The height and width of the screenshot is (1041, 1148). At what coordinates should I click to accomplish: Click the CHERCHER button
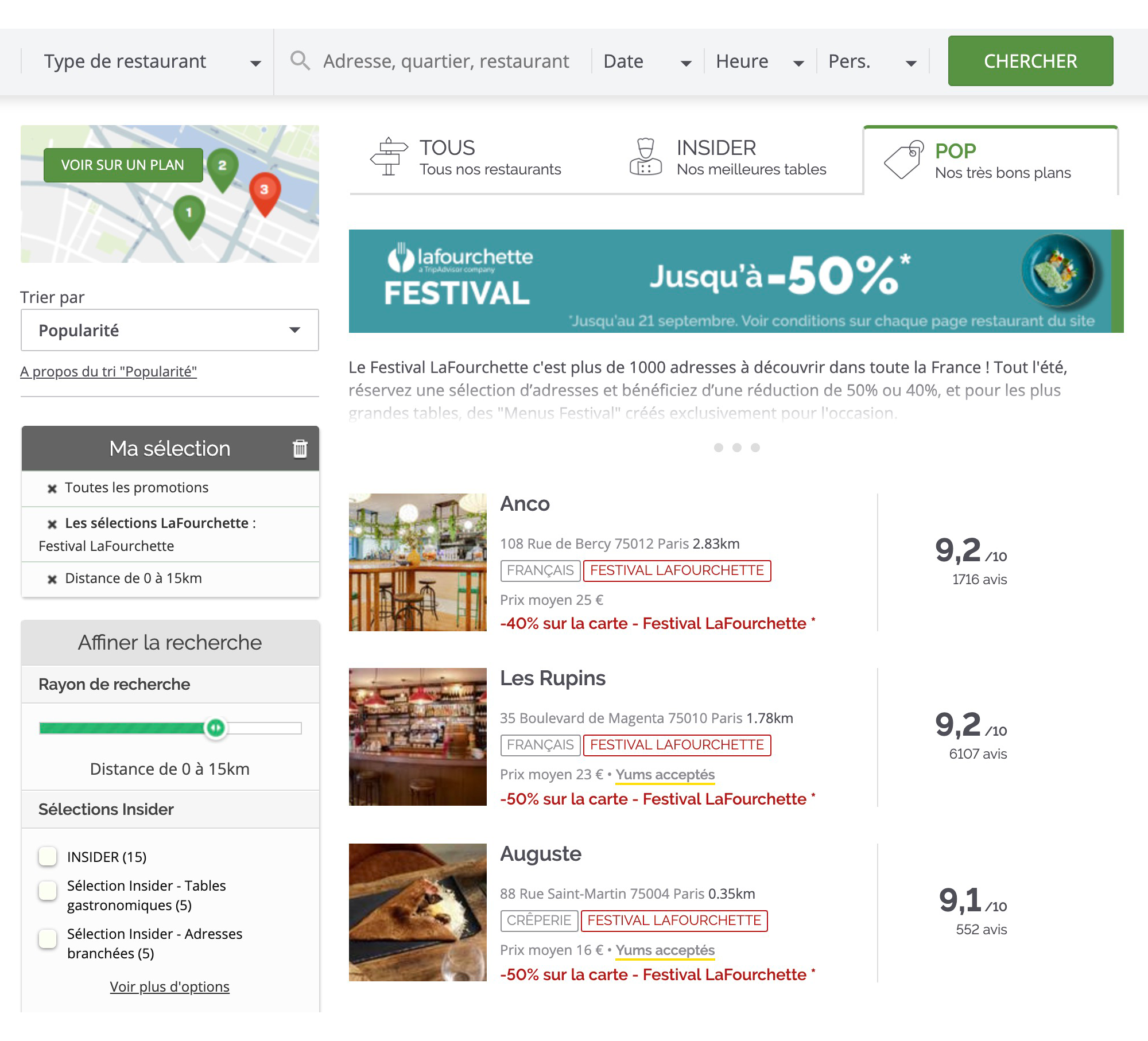pos(1030,61)
